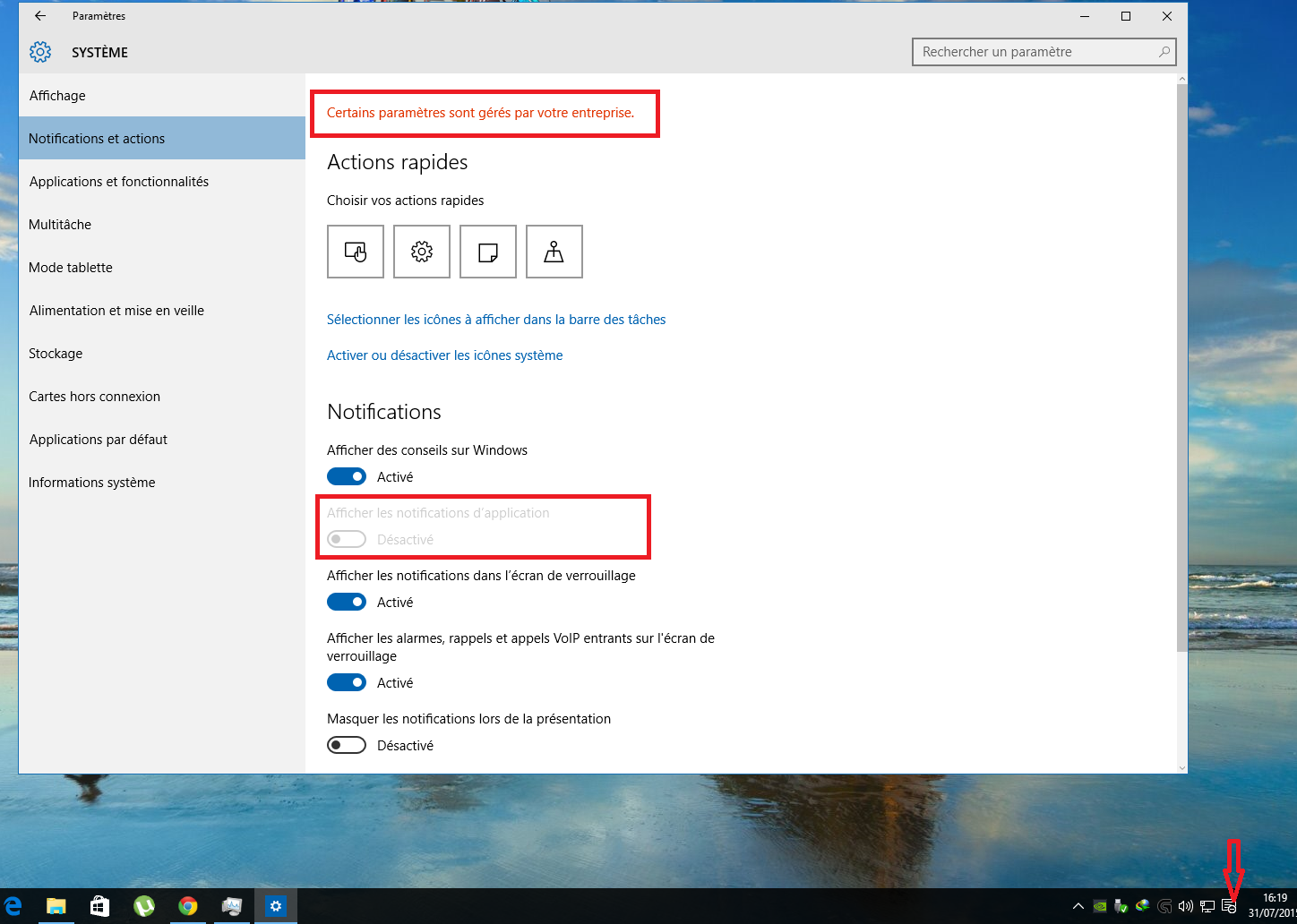1297x924 pixels.
Task: Enable hiding notifications during presentation
Action: pyautogui.click(x=347, y=745)
